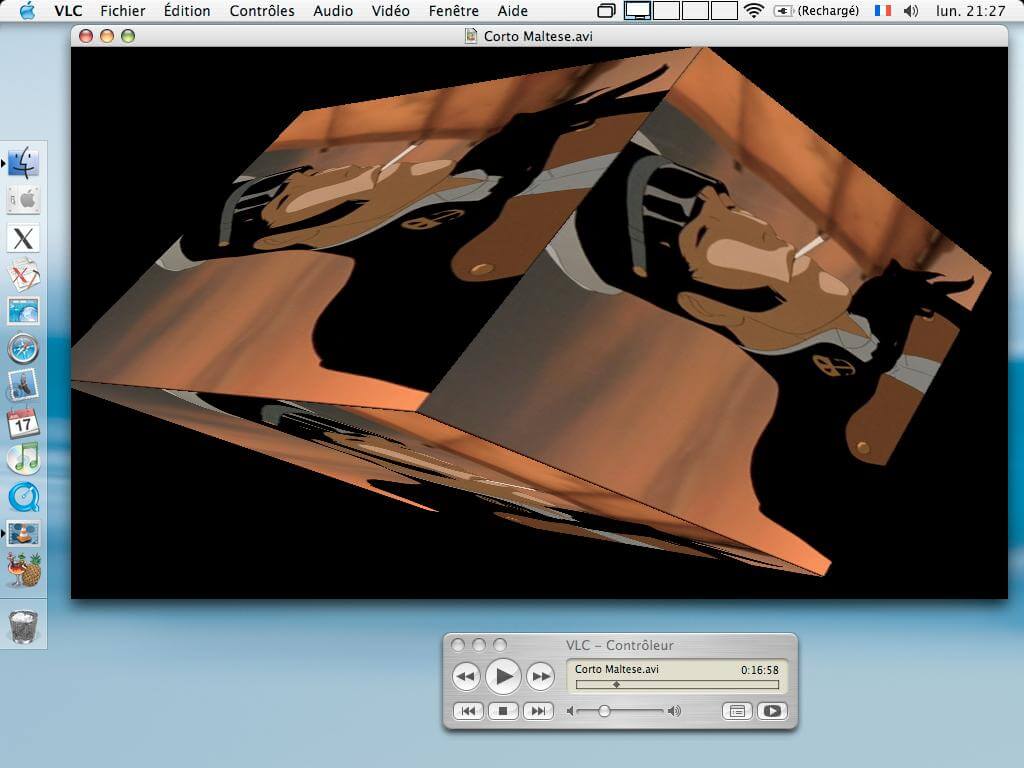Image resolution: width=1024 pixels, height=768 pixels.
Task: Open iTunes from the Dock
Action: [22, 459]
